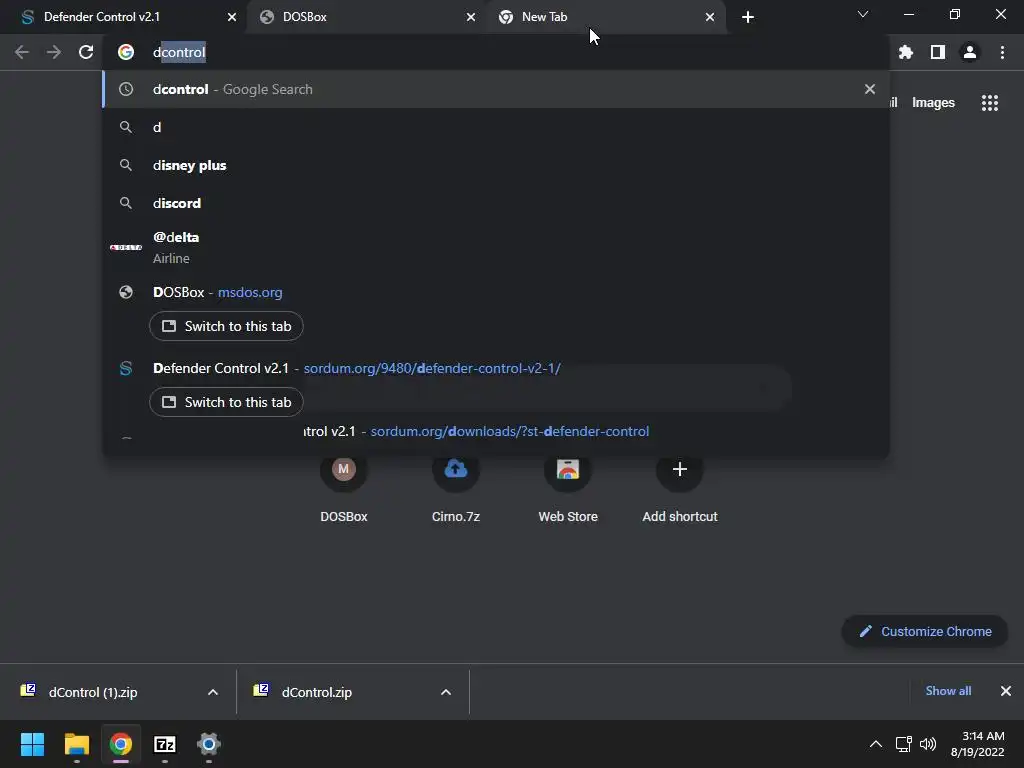Open File Explorer from the taskbar
This screenshot has height=768, width=1024.
(76, 744)
